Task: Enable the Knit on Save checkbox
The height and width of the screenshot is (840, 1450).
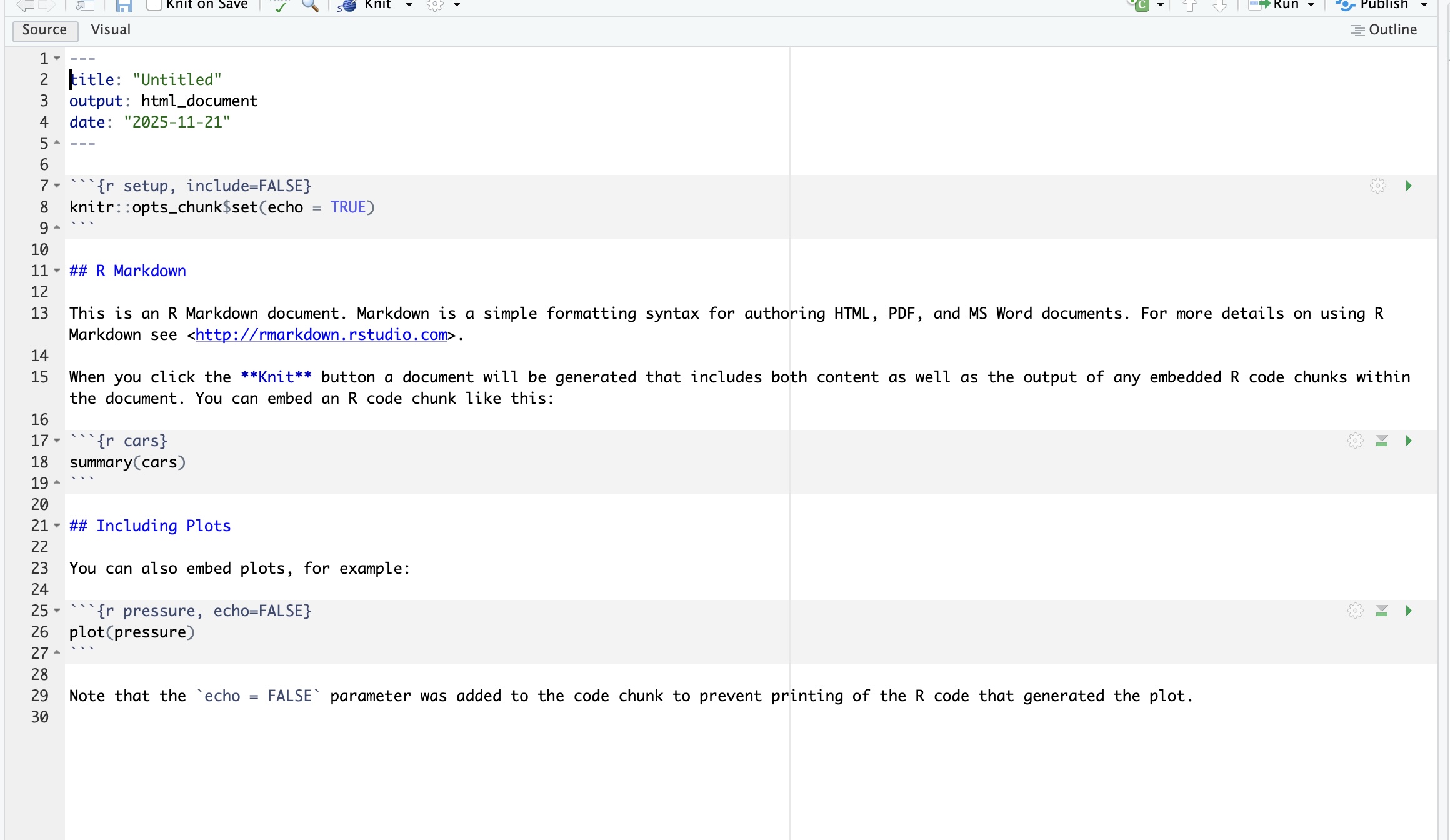Action: pyautogui.click(x=154, y=5)
